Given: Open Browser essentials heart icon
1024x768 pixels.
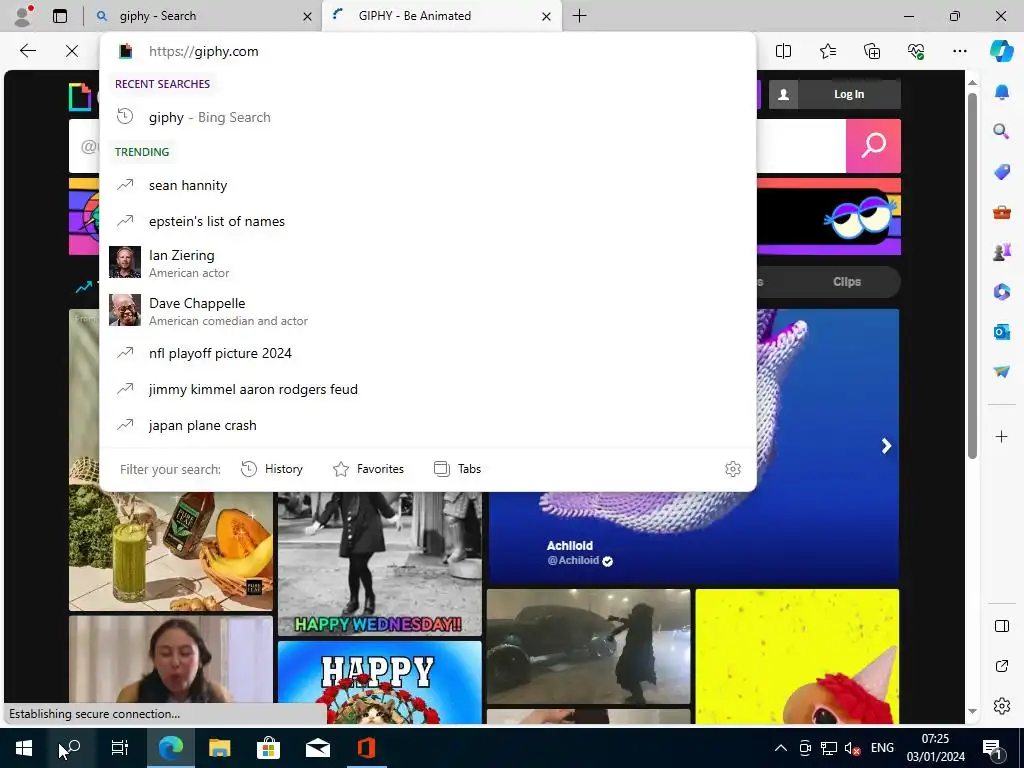Looking at the screenshot, I should pyautogui.click(x=916, y=51).
